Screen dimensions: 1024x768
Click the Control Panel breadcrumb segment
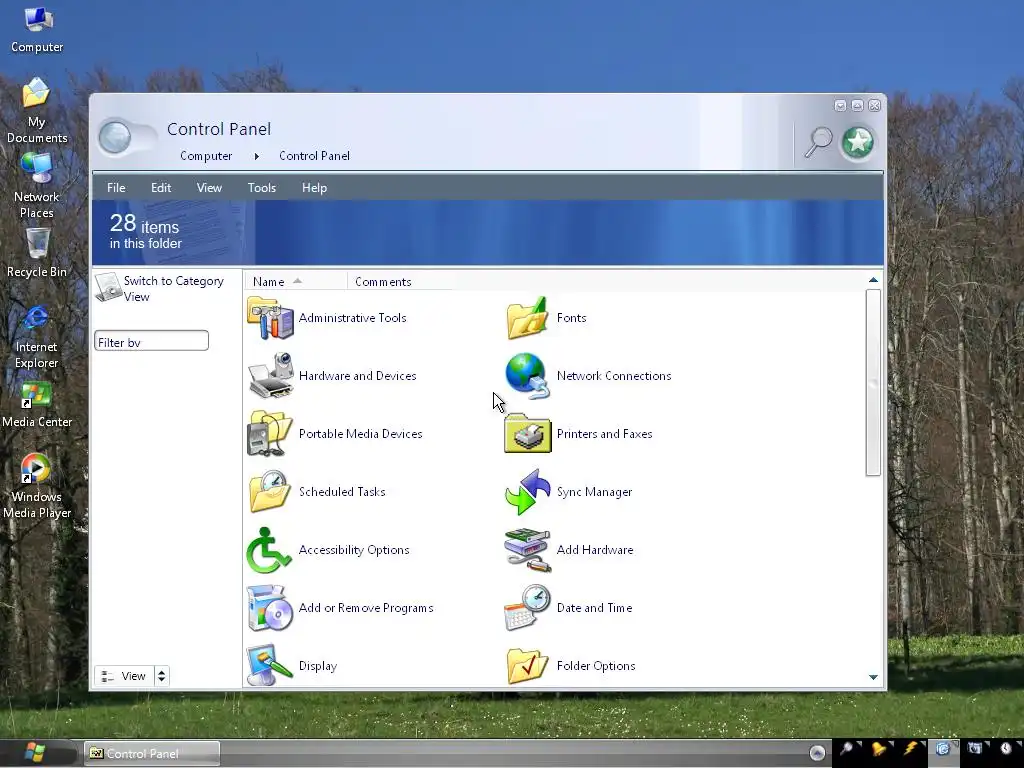point(314,156)
